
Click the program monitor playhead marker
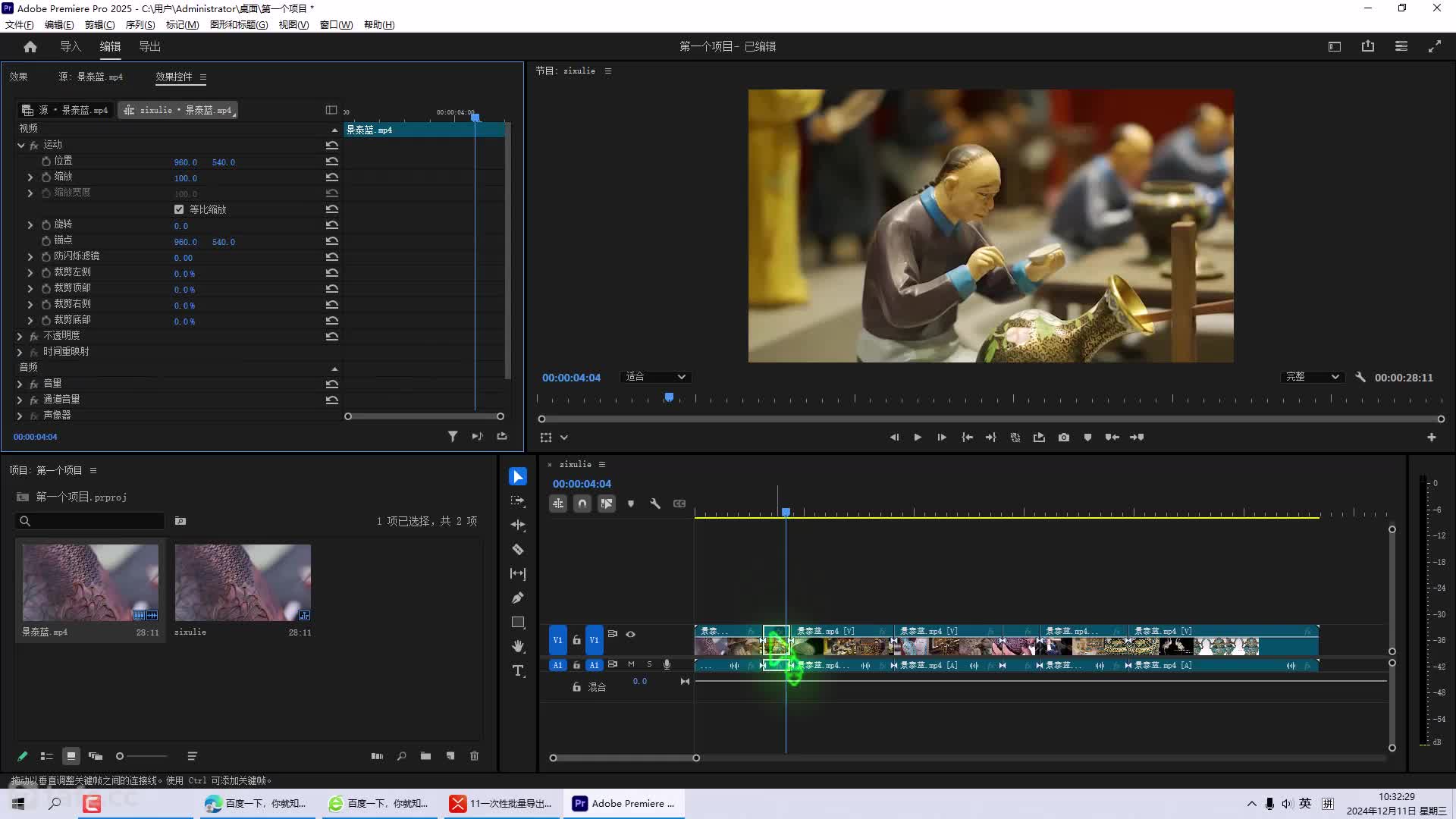(x=669, y=397)
